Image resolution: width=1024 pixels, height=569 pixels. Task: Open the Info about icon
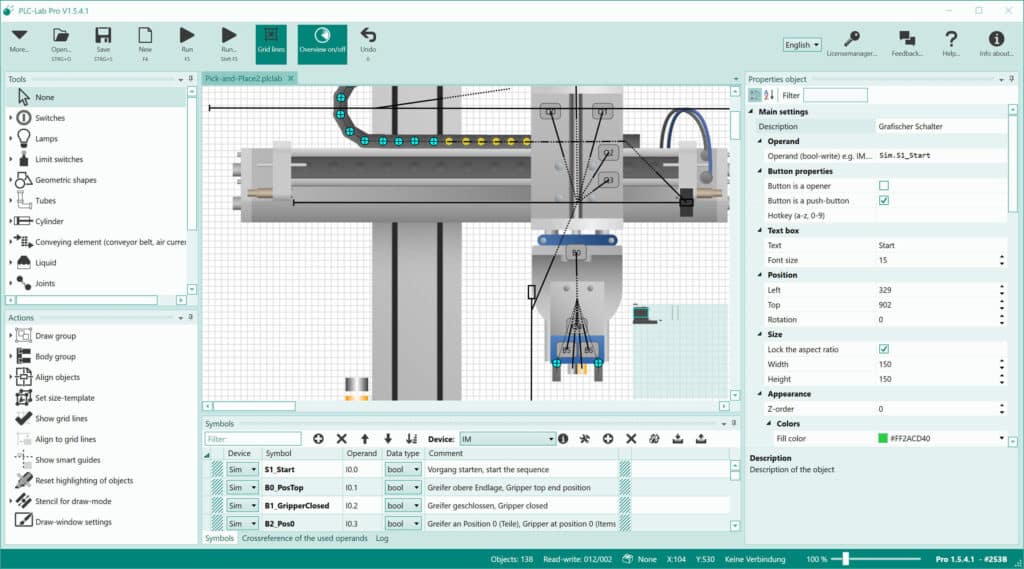coord(996,44)
